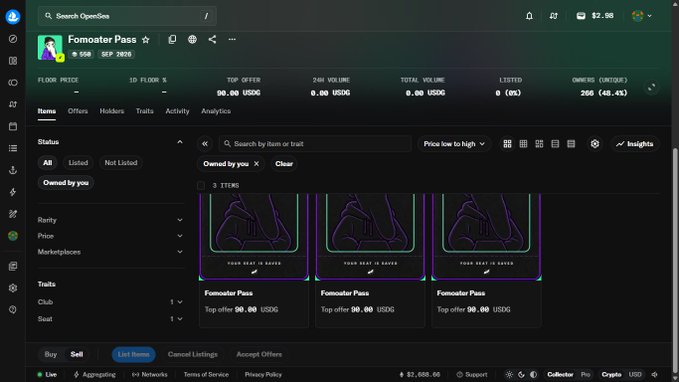Image resolution: width=679 pixels, height=382 pixels.
Task: Open the Price low to high sort dropdown
Action: [454, 144]
